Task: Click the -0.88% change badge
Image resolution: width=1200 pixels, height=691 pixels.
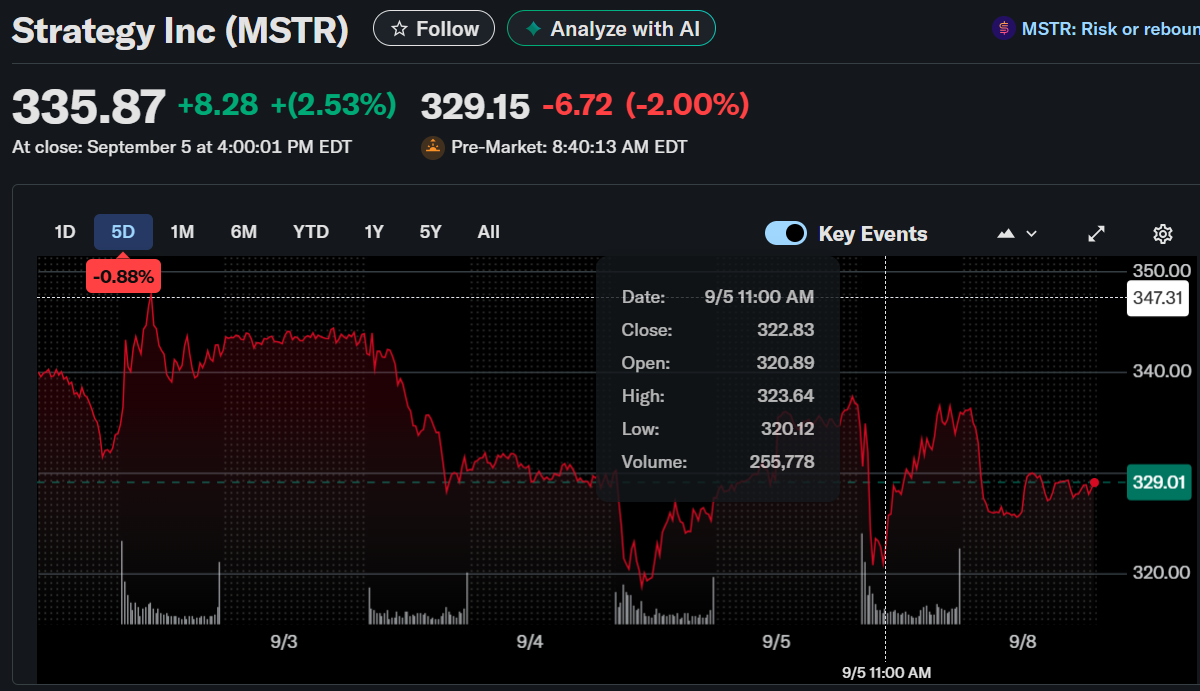Action: (123, 276)
